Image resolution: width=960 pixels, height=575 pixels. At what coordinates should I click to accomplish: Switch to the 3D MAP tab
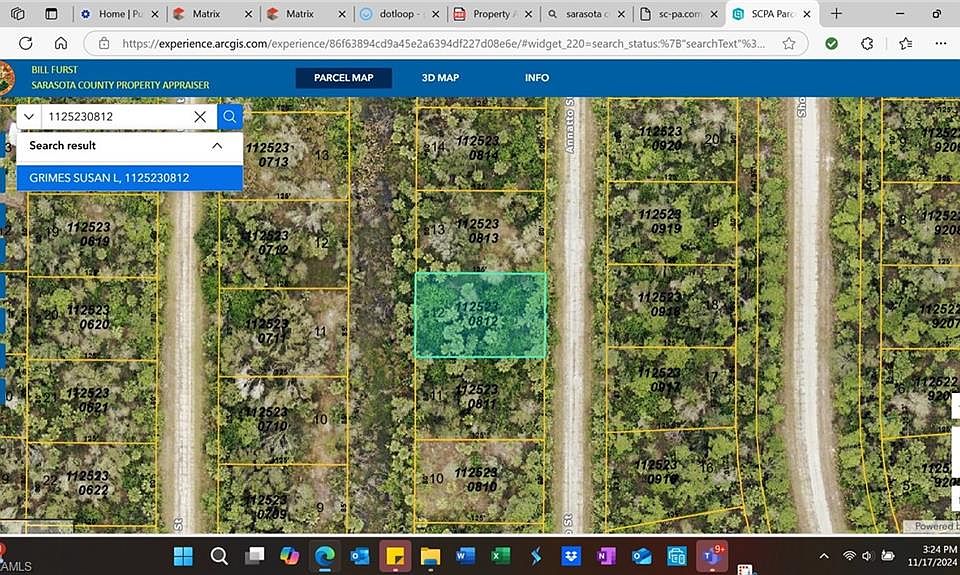click(x=440, y=78)
